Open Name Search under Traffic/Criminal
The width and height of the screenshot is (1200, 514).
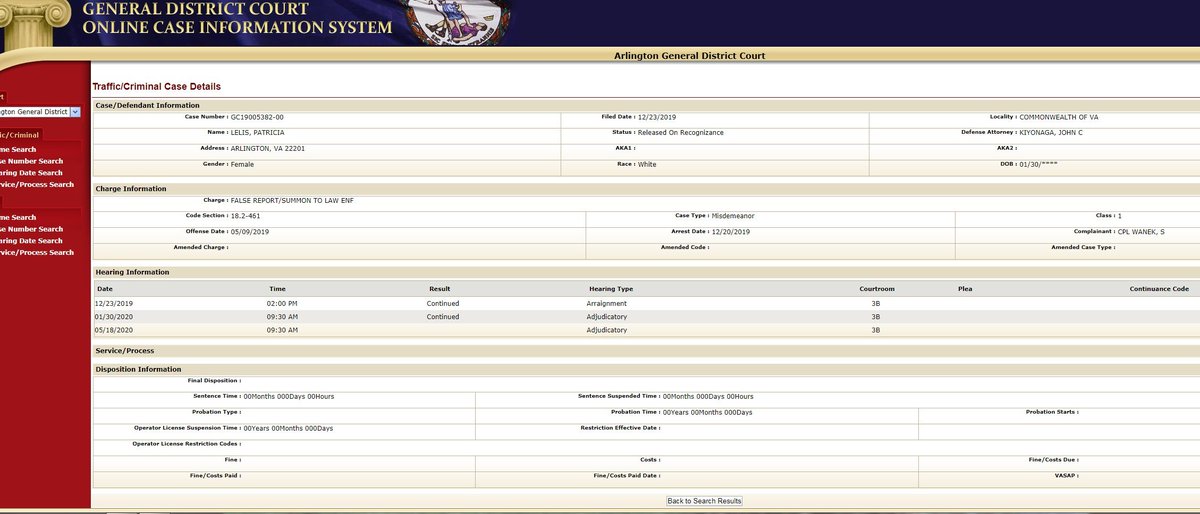point(18,149)
